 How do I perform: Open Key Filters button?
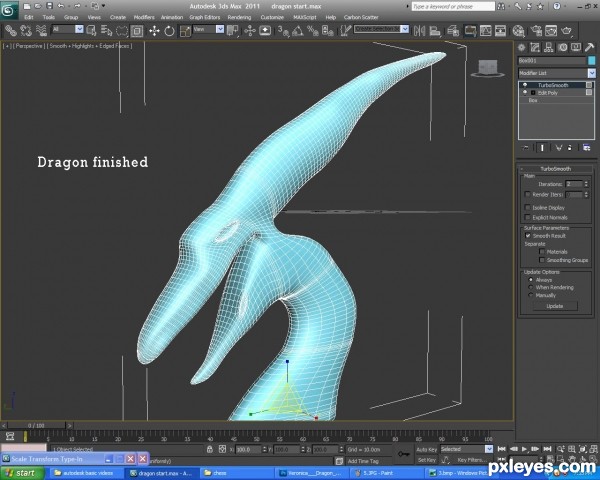472,460
